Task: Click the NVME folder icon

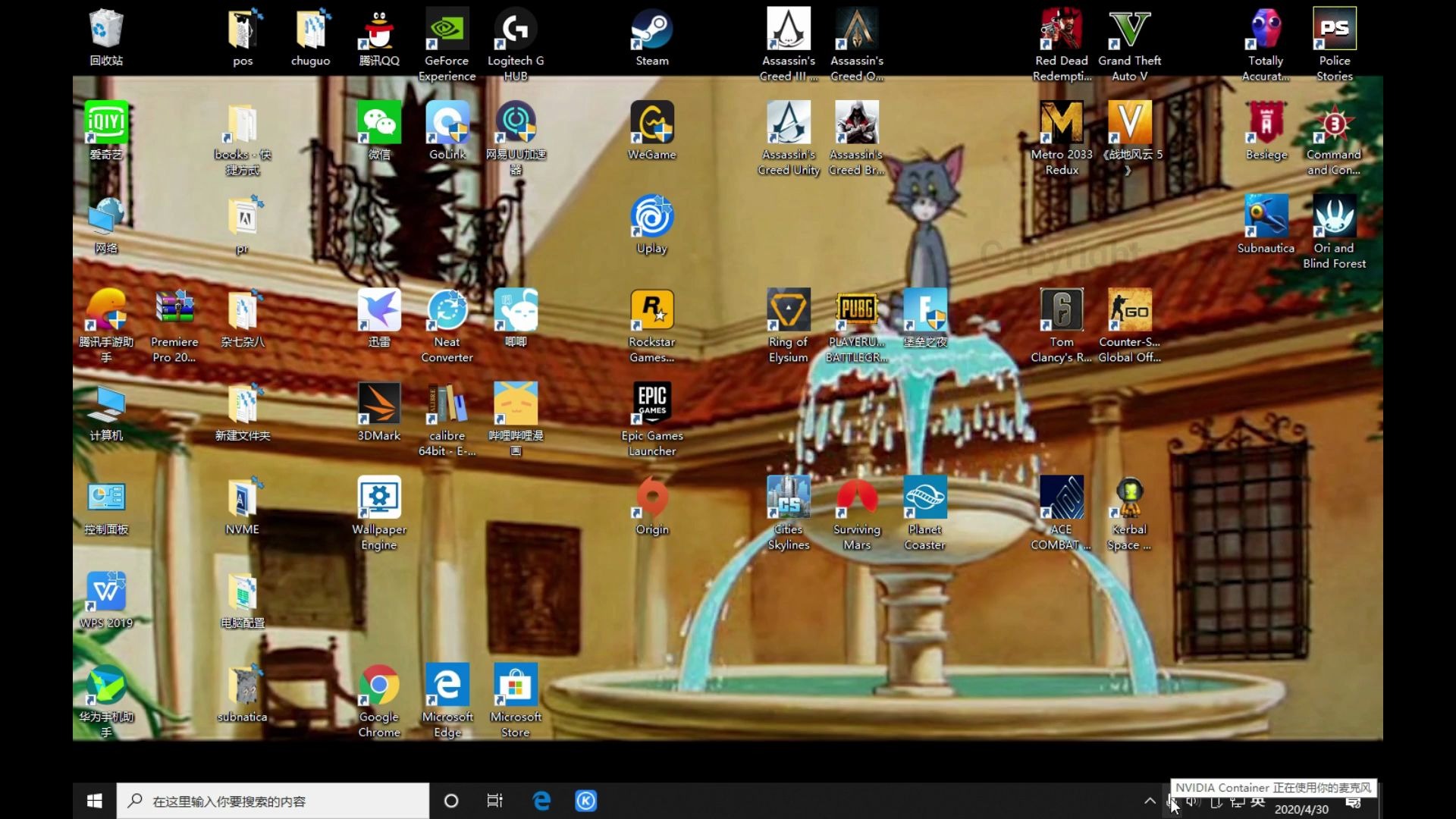Action: [x=243, y=506]
